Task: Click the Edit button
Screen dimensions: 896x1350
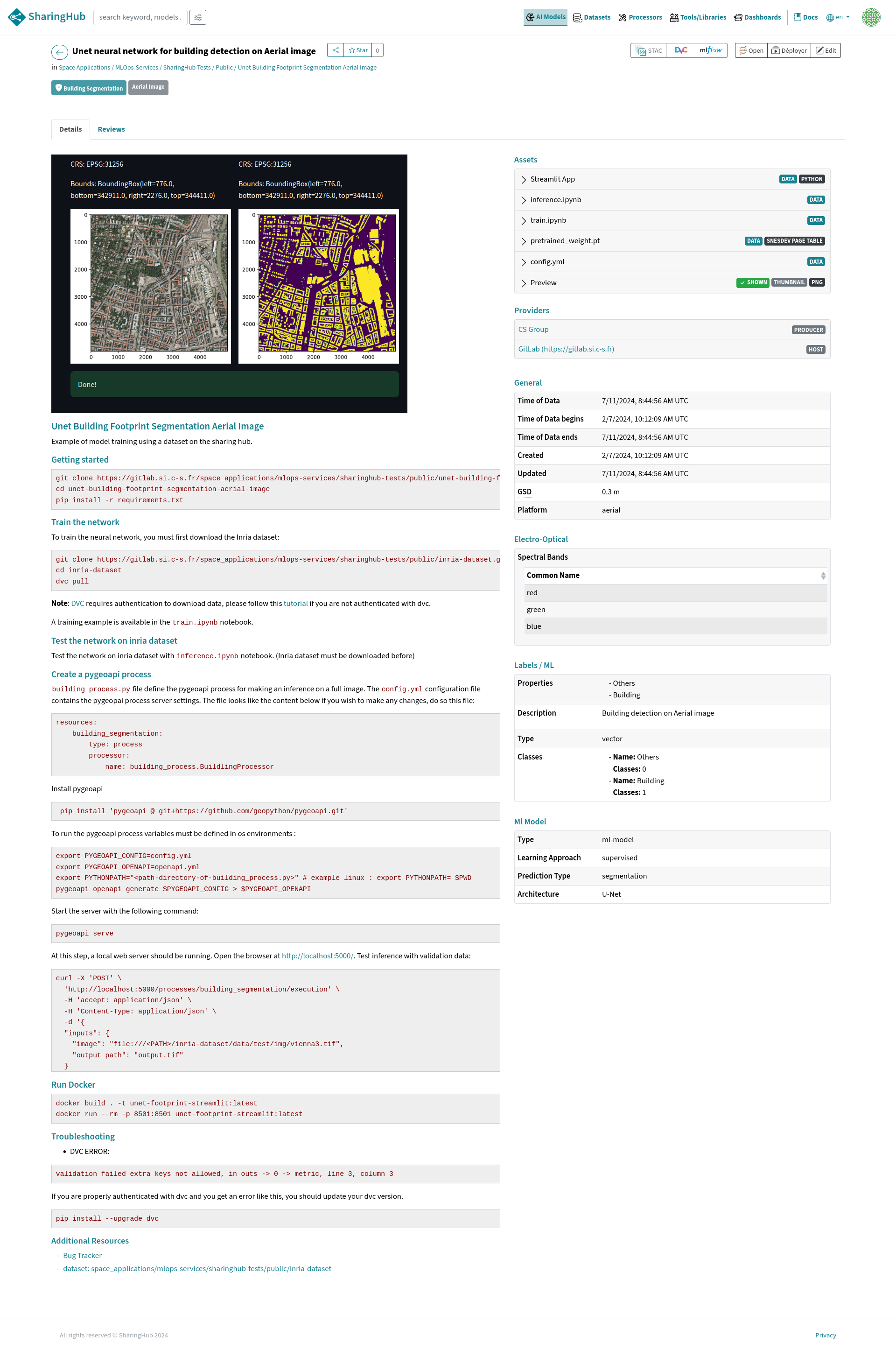Action: 826,50
